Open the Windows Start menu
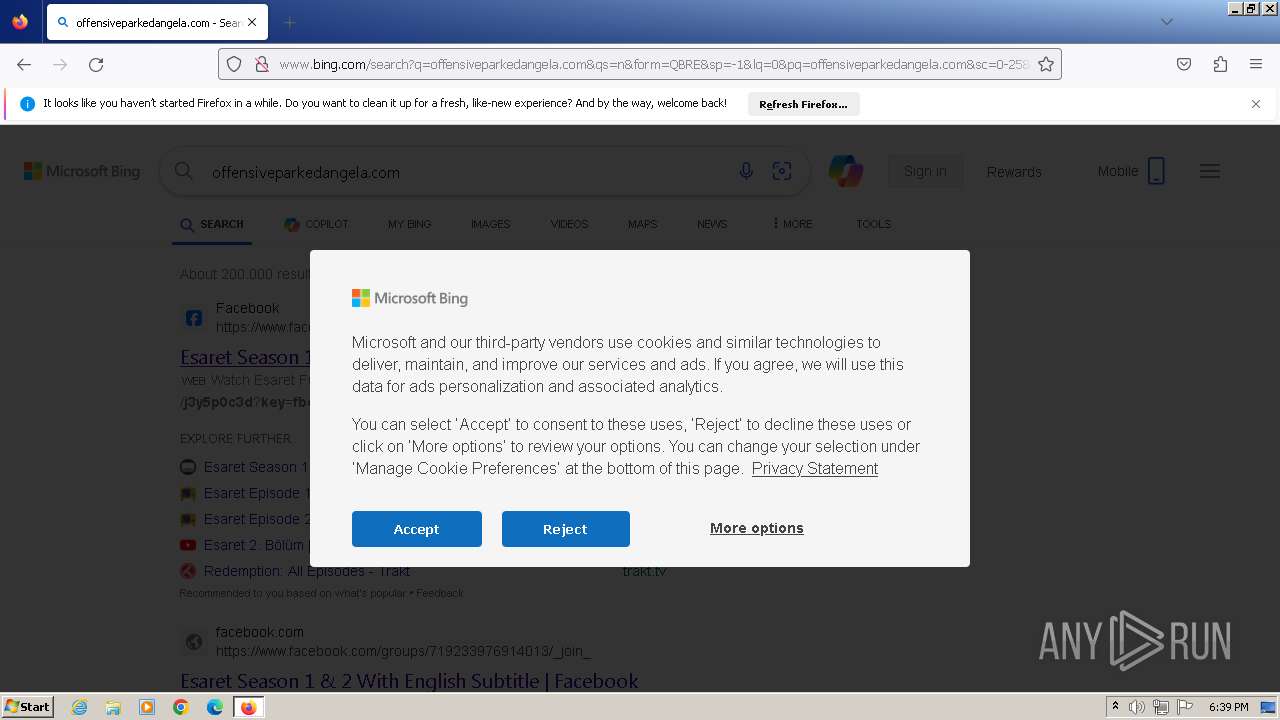 (x=27, y=706)
